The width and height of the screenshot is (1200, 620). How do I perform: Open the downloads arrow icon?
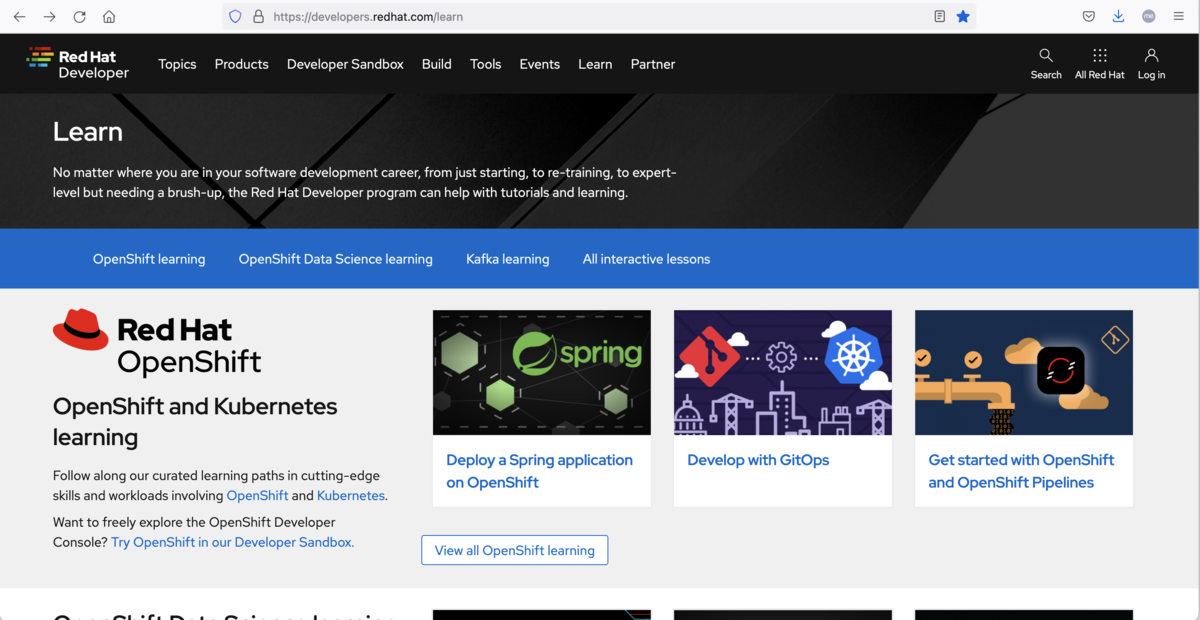pos(1119,17)
